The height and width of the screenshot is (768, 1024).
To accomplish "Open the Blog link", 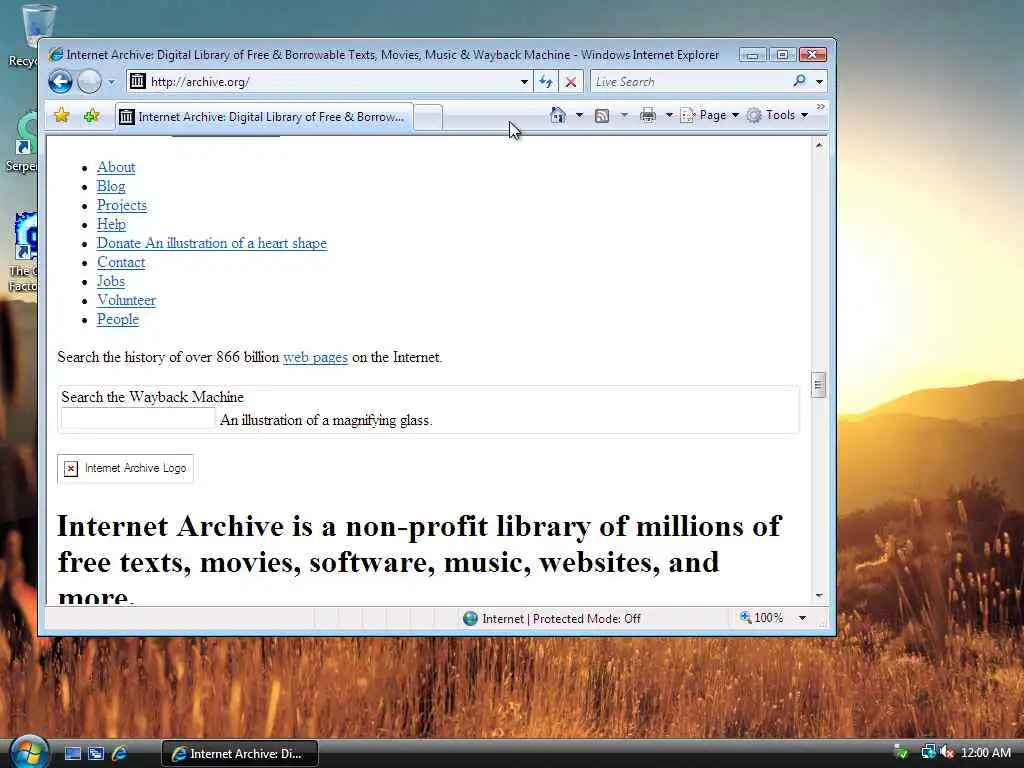I will pos(111,186).
